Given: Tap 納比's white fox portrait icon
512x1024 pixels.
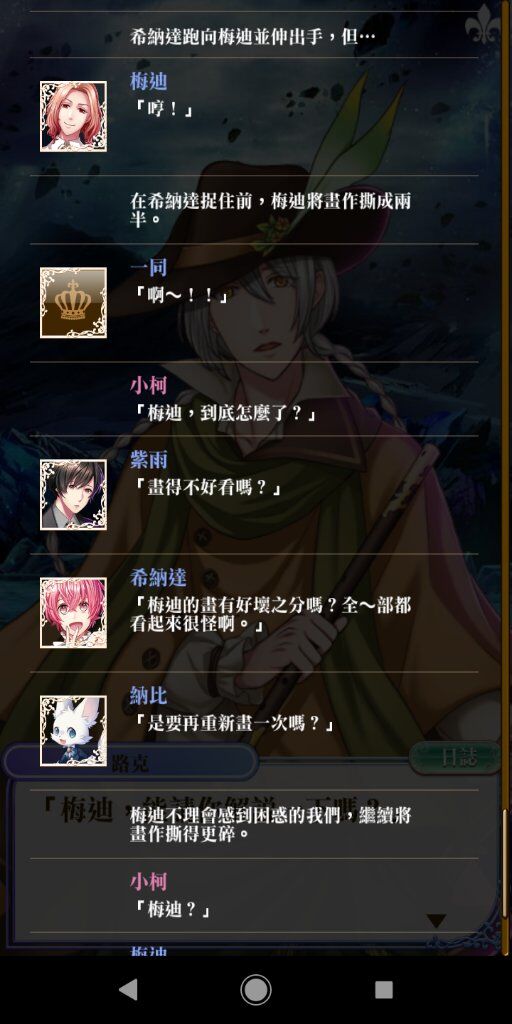Looking at the screenshot, I should click(x=73, y=731).
